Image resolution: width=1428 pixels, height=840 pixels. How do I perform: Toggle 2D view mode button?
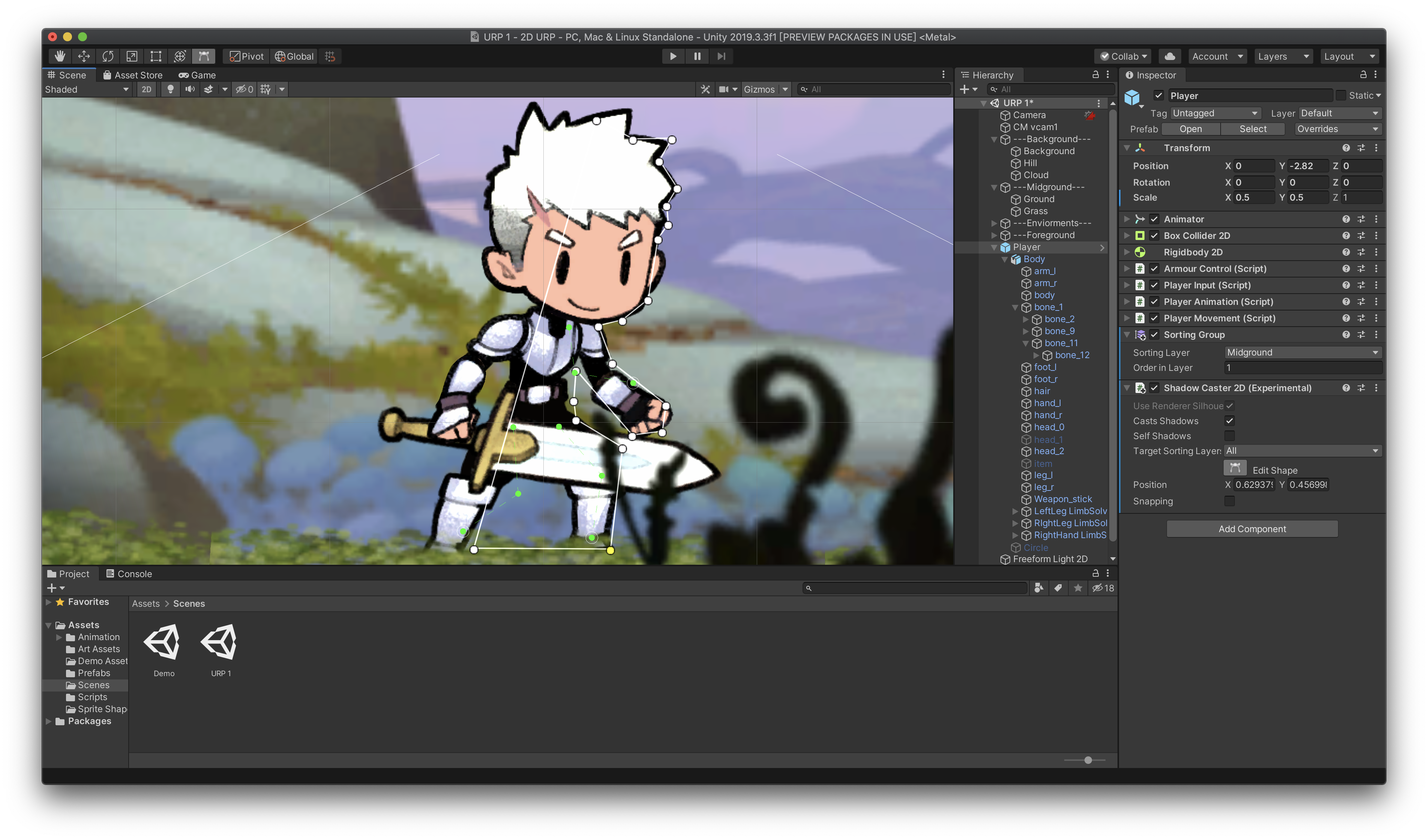tap(146, 89)
